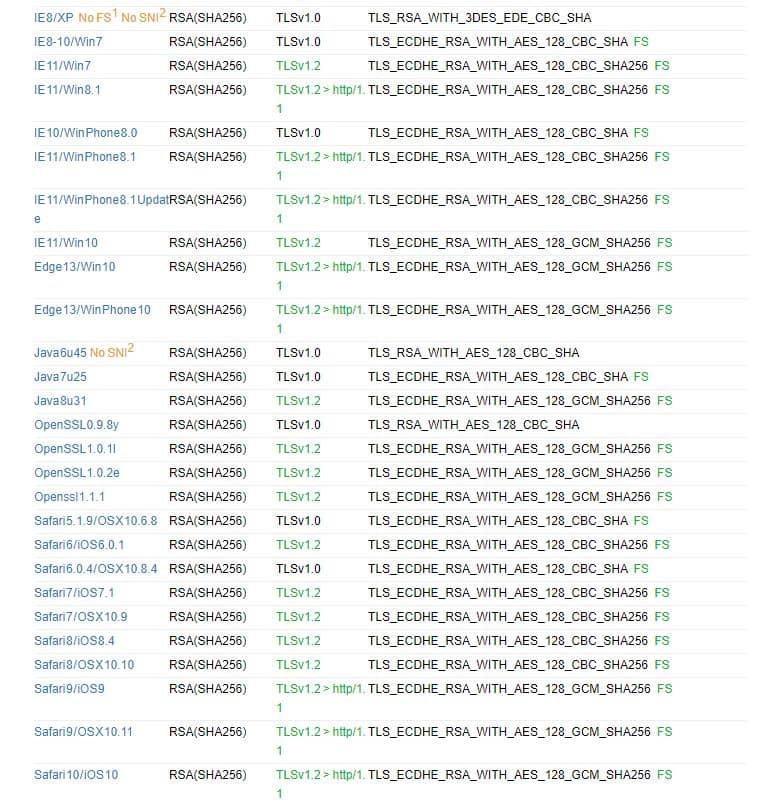Open the Java 6u45 client link

click(60, 353)
